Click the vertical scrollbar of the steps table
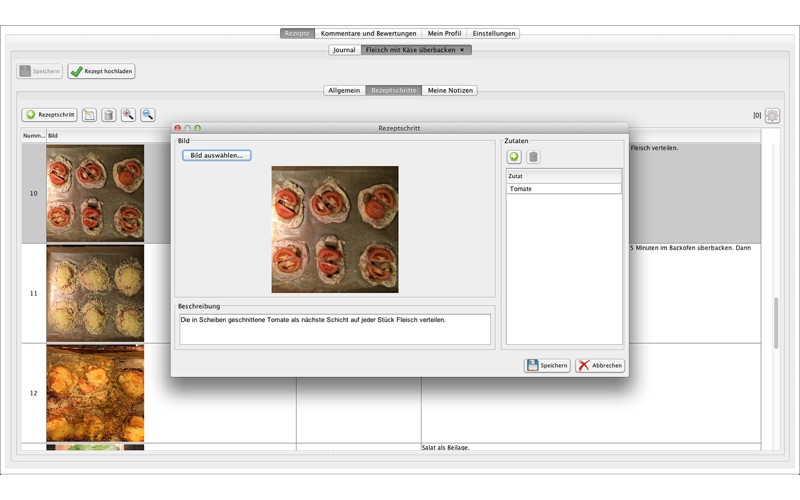The height and width of the screenshot is (500, 800). click(776, 322)
